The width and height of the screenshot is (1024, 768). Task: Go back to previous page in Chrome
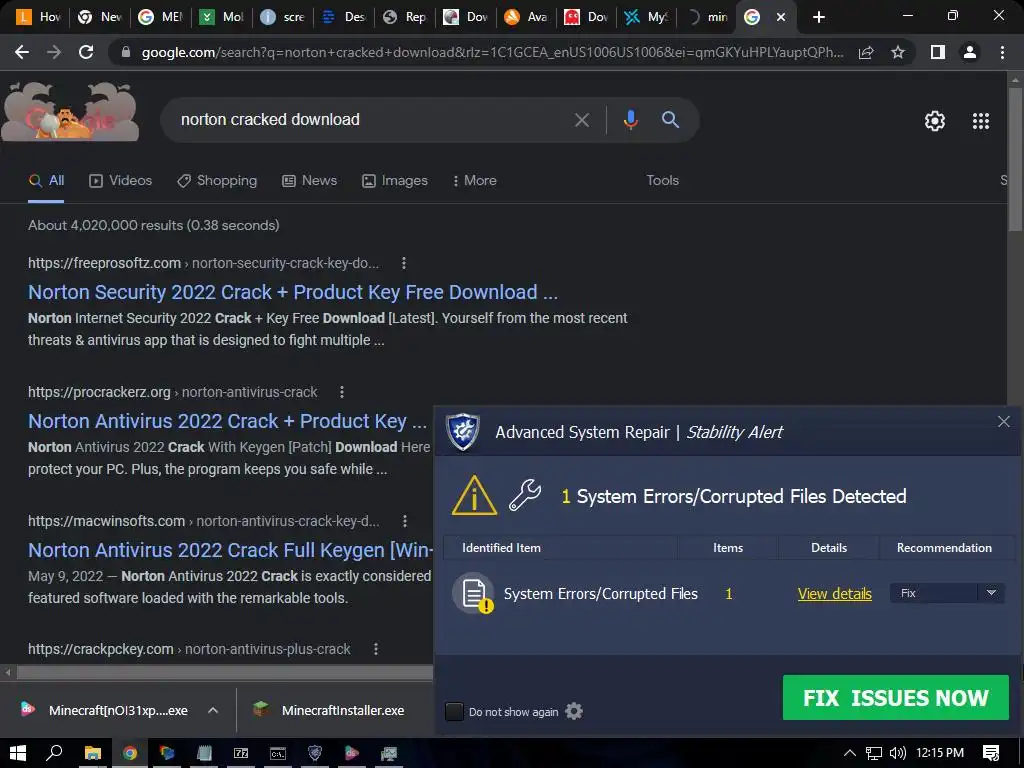pos(22,52)
